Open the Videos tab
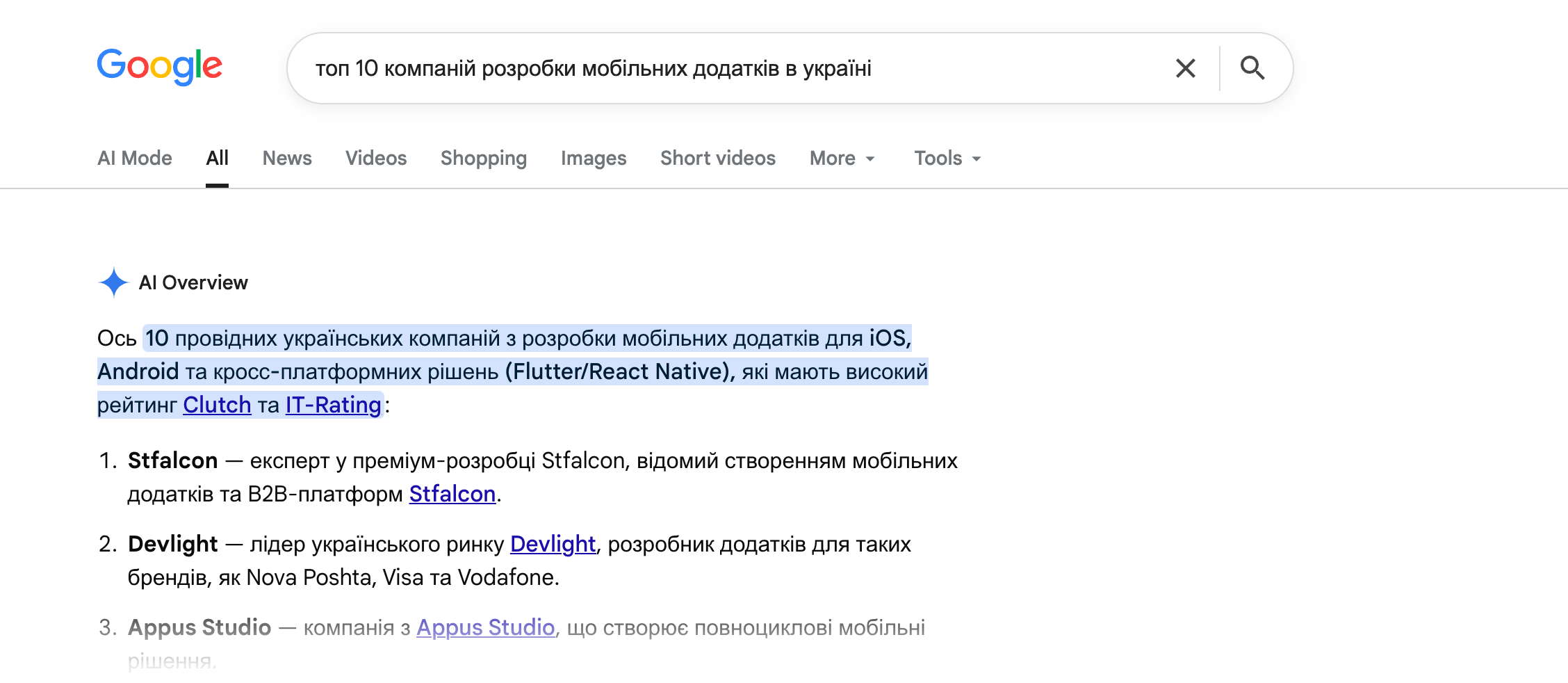1568x683 pixels. [x=376, y=159]
